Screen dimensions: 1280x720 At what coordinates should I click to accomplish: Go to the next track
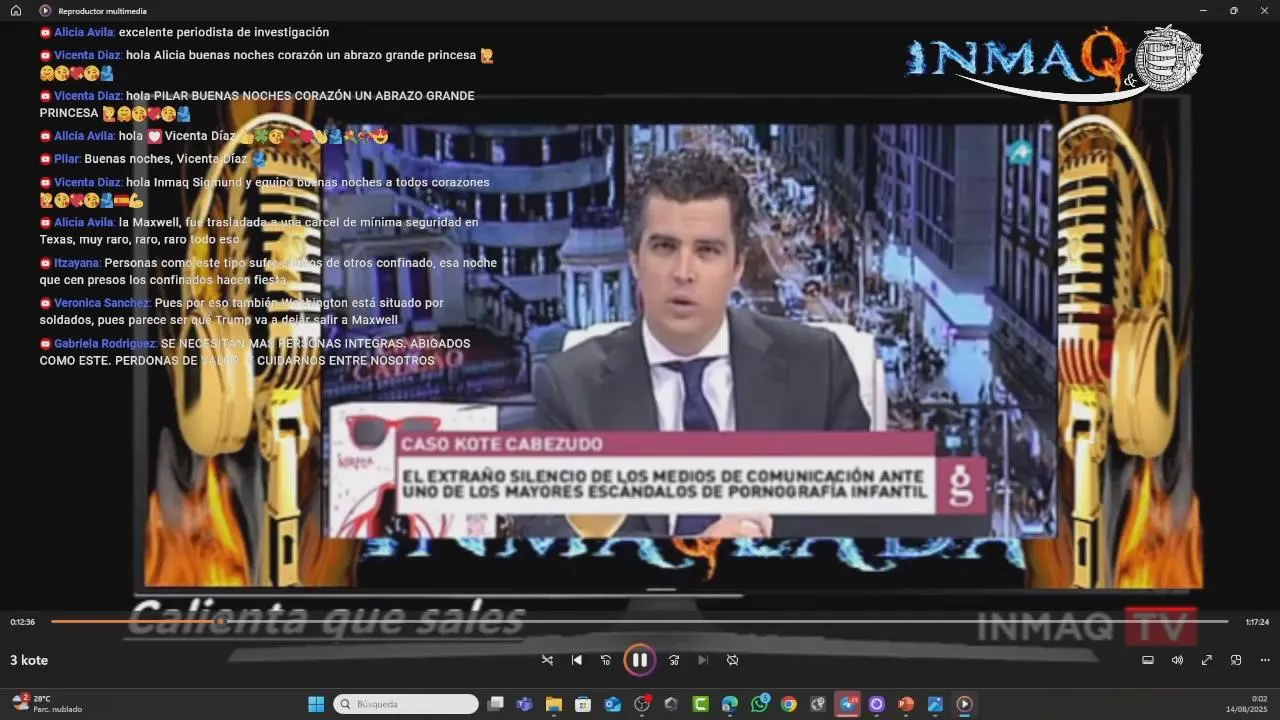pos(703,660)
